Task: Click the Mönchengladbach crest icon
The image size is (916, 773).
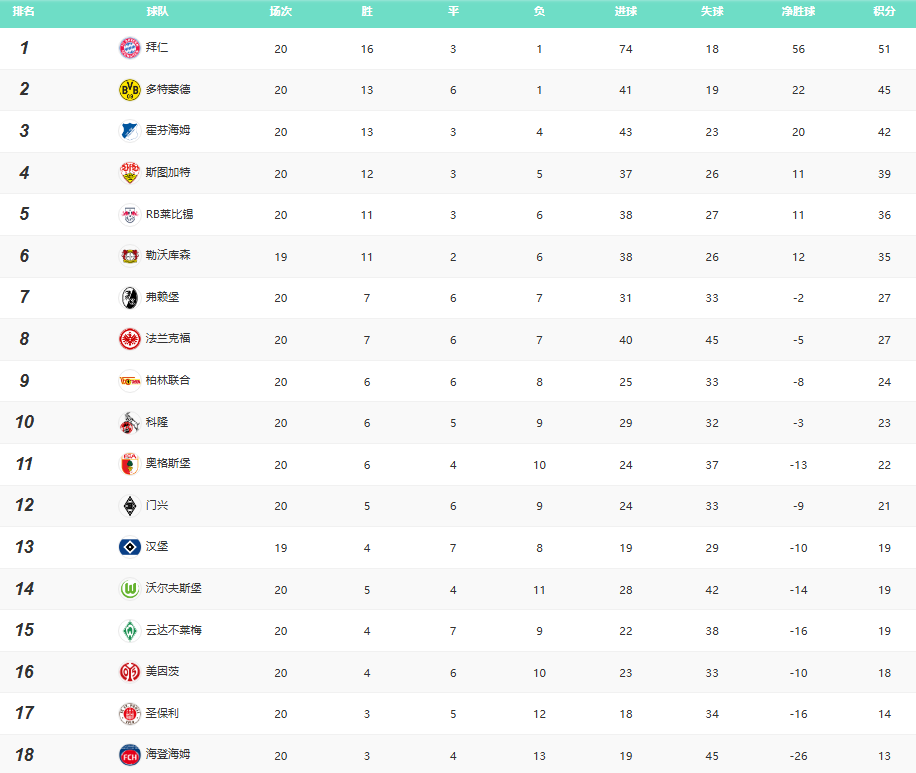Action: tap(130, 506)
